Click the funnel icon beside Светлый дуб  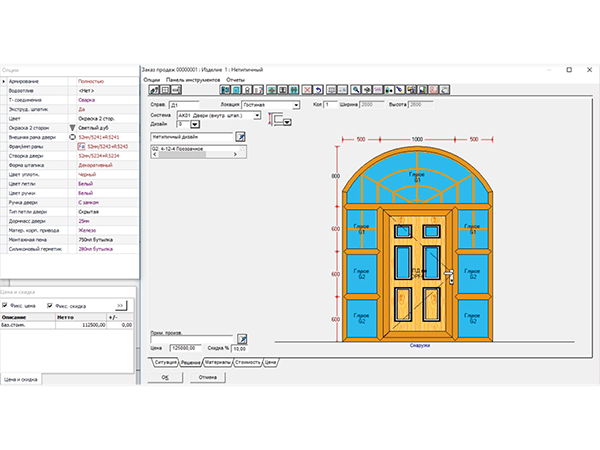(72, 129)
